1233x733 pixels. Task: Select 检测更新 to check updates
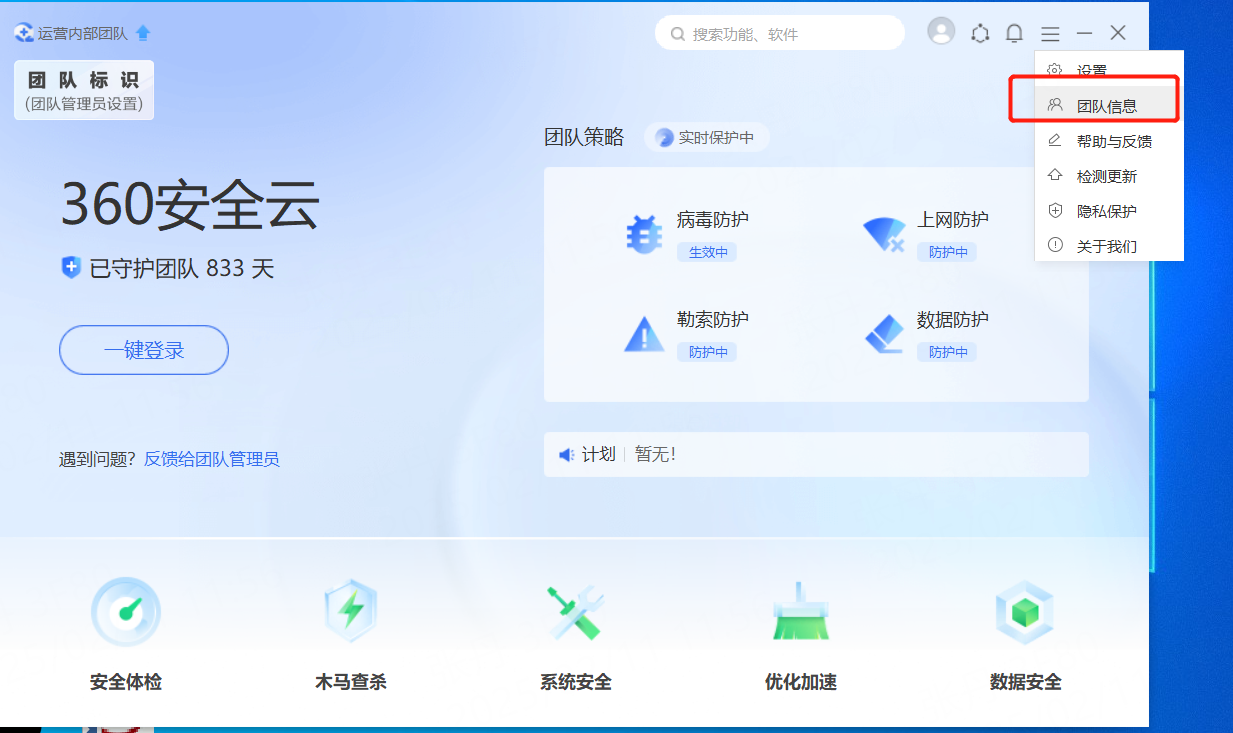click(x=1109, y=176)
